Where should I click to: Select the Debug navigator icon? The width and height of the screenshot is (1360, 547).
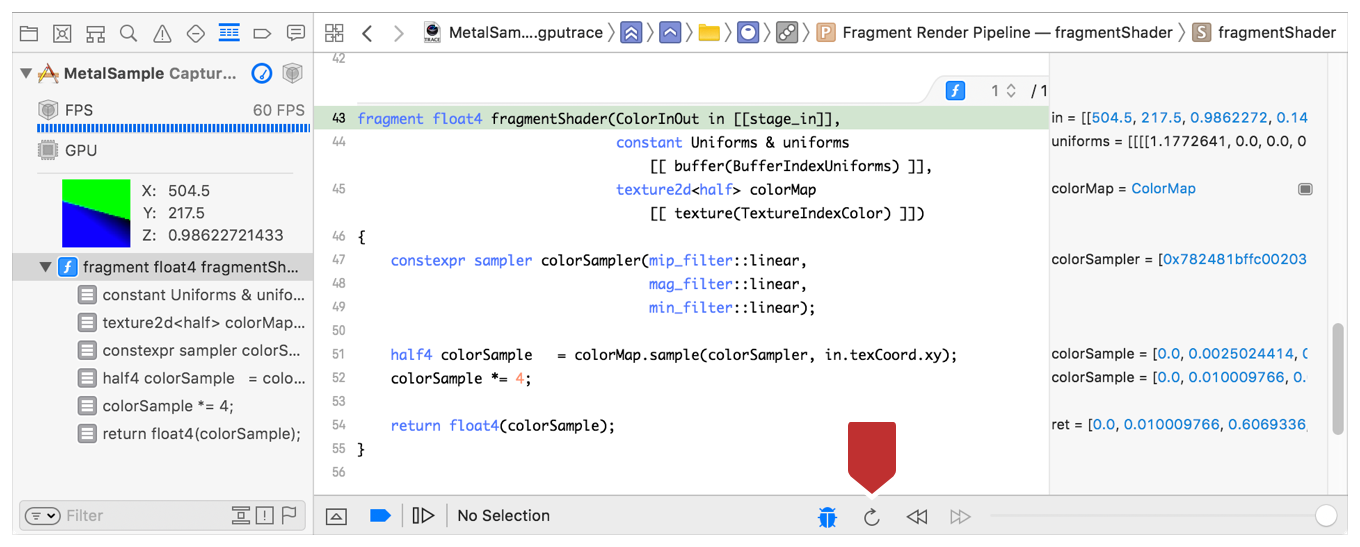pos(229,33)
